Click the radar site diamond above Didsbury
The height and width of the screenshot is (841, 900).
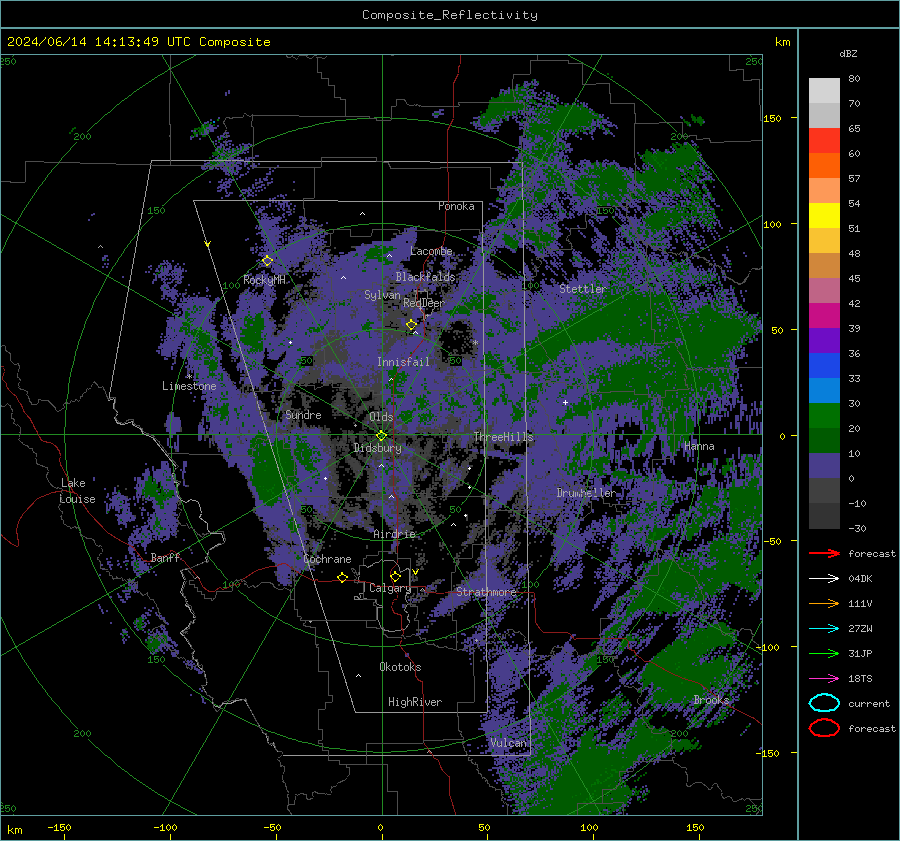(381, 435)
